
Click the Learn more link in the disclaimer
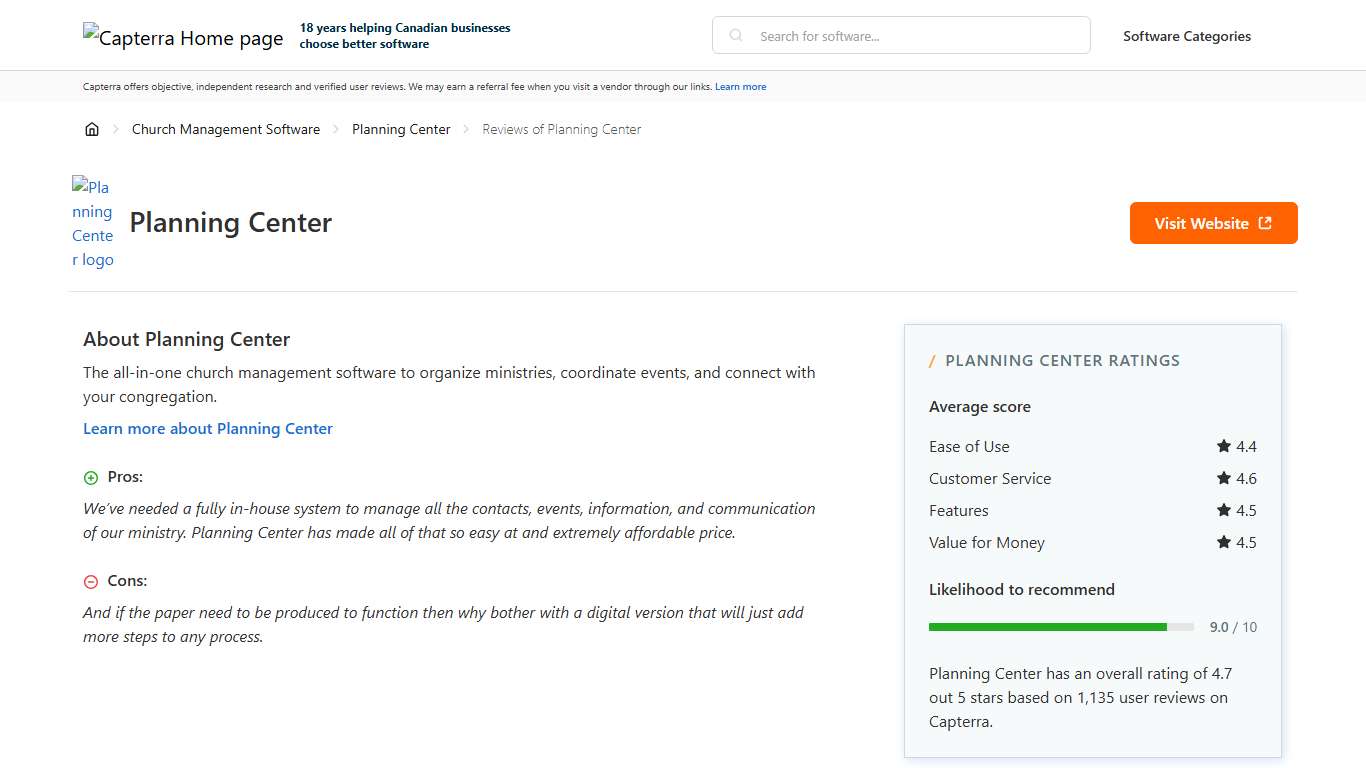(740, 86)
